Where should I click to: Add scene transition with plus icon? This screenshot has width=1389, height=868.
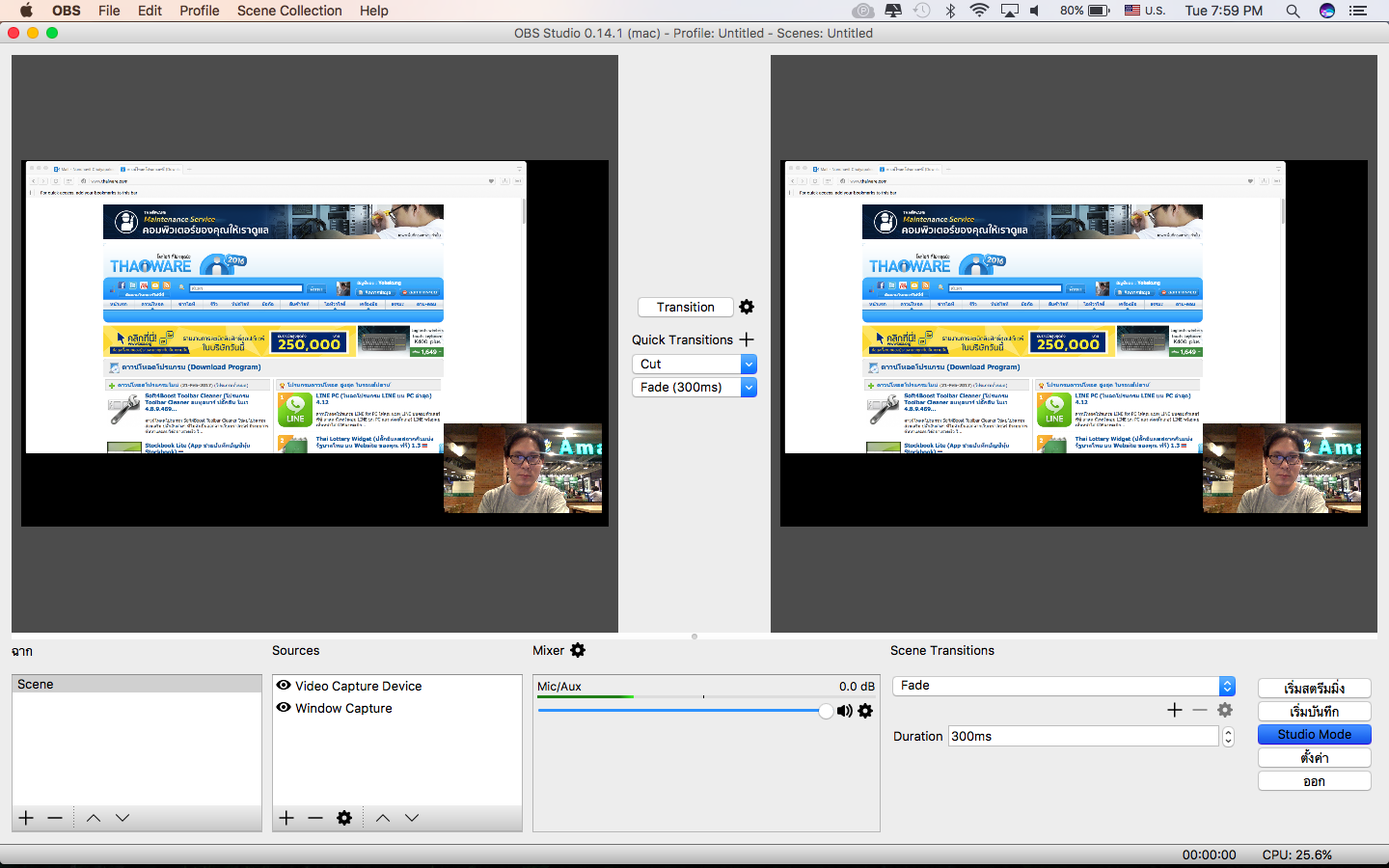pyautogui.click(x=1175, y=710)
